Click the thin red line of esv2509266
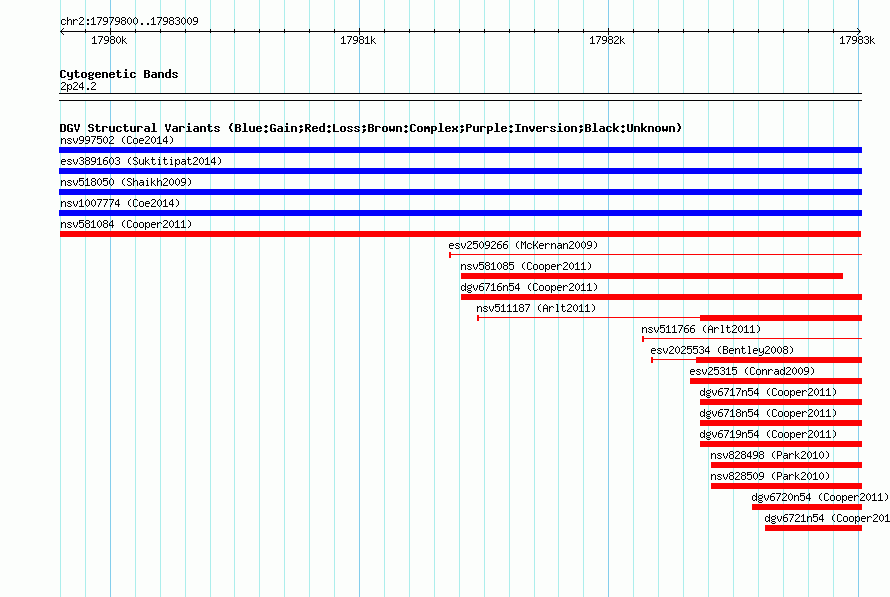The height and width of the screenshot is (597, 890). (x=656, y=255)
